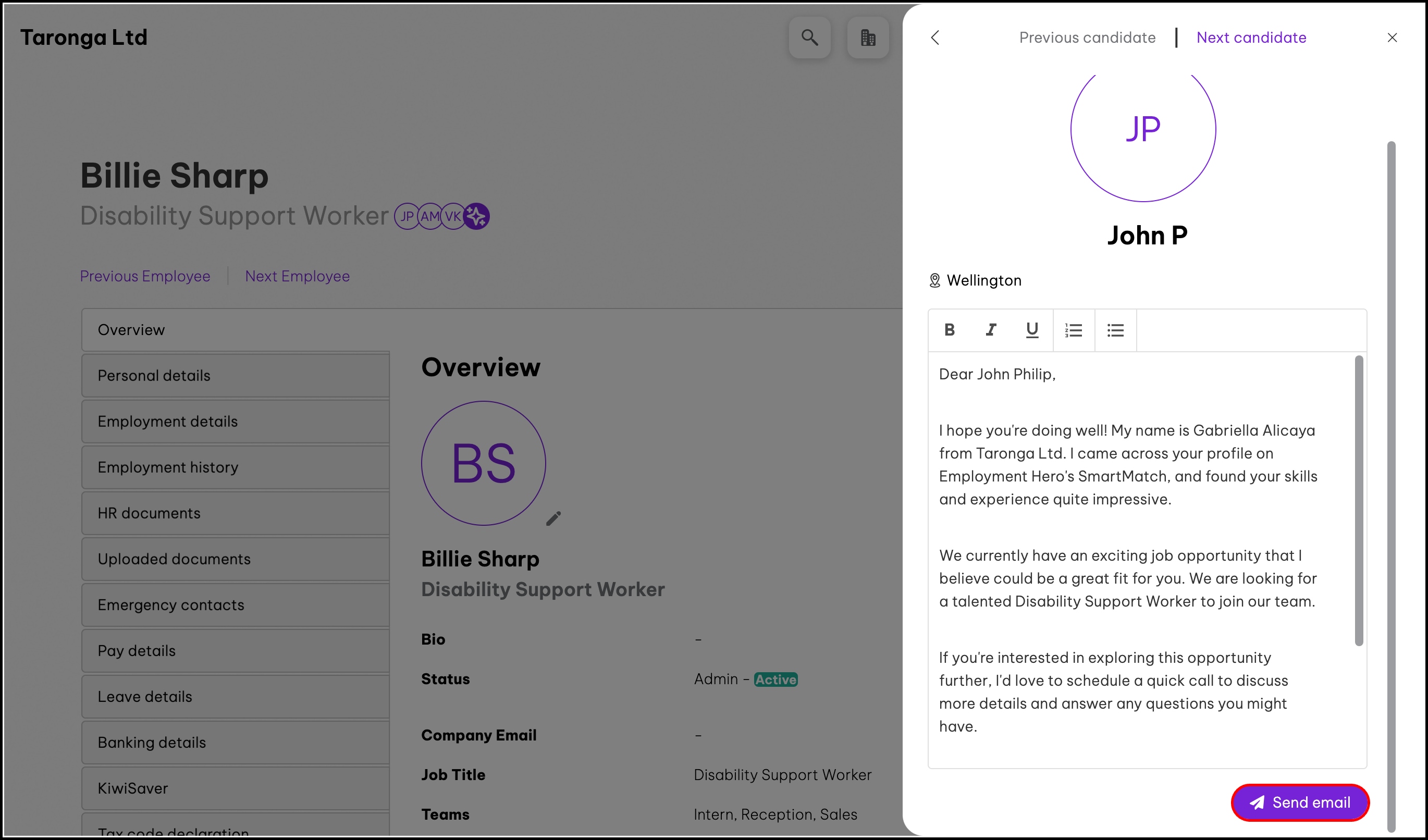
Task: Toggle bold formatting in email editor
Action: pyautogui.click(x=950, y=330)
